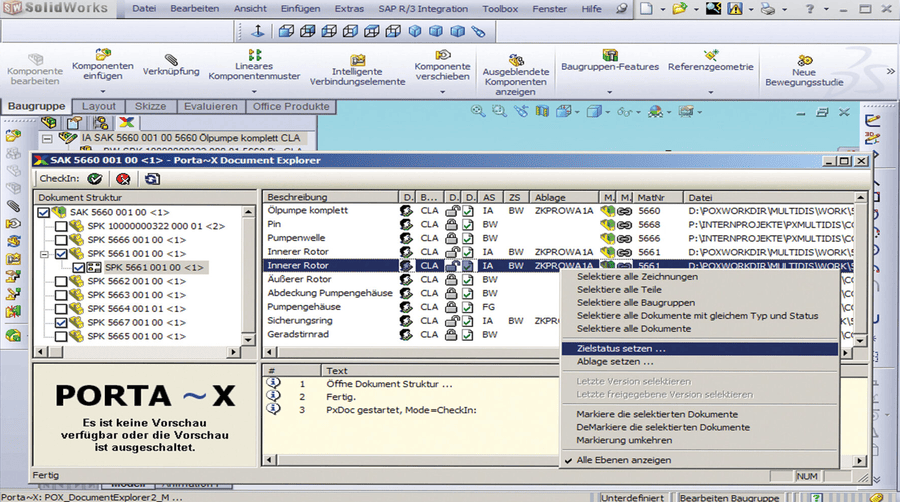
Task: Open Baugruppen-Features tool
Action: point(610,61)
